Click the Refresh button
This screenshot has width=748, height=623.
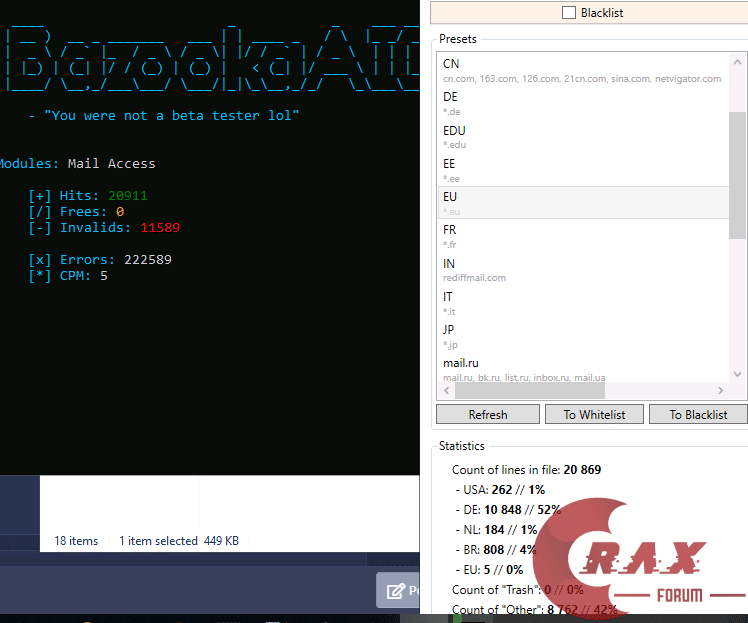488,415
